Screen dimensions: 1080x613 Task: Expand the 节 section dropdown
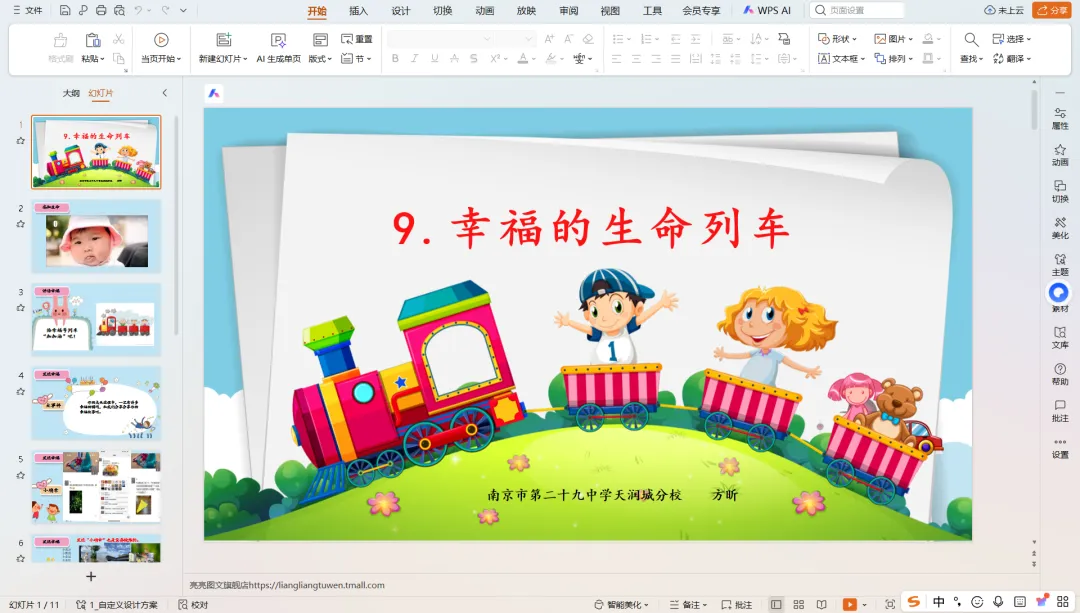[357, 59]
